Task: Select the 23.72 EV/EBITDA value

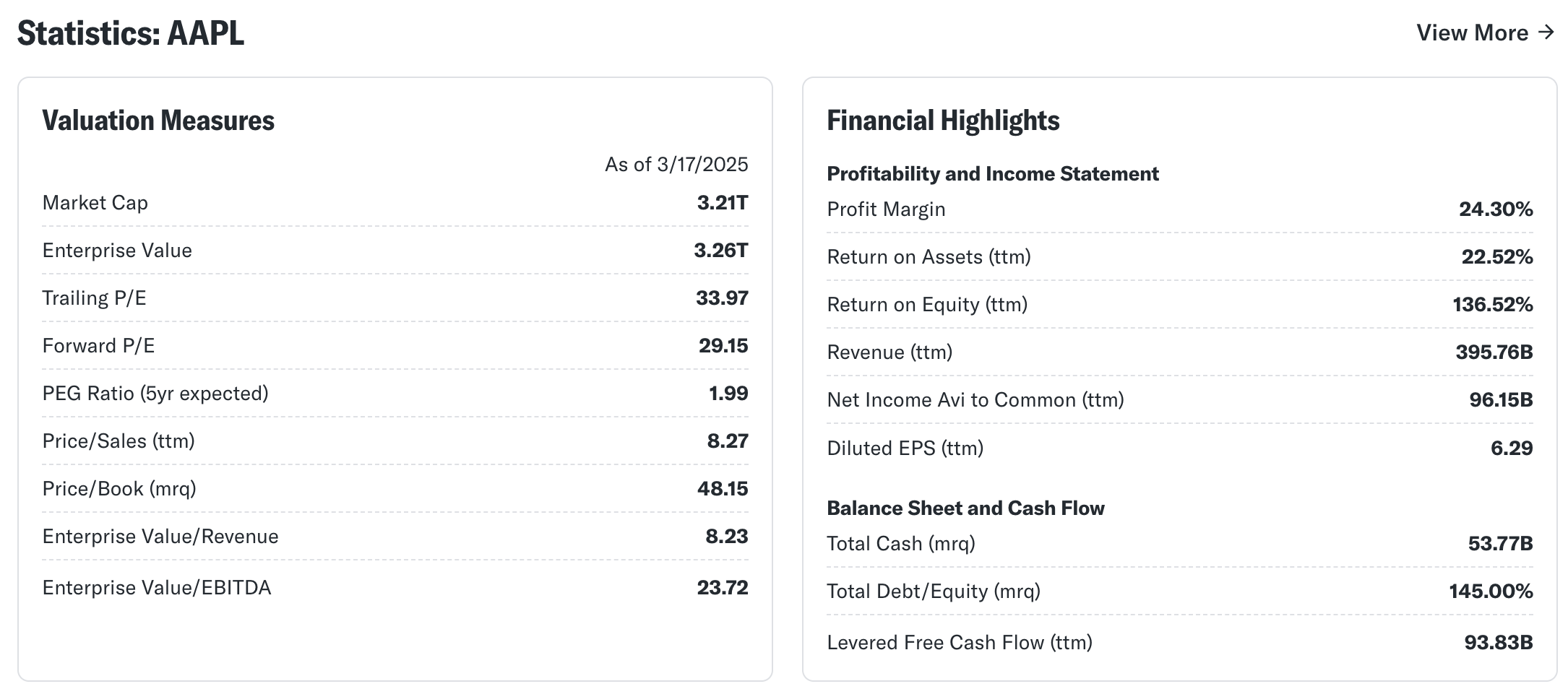Action: click(723, 588)
